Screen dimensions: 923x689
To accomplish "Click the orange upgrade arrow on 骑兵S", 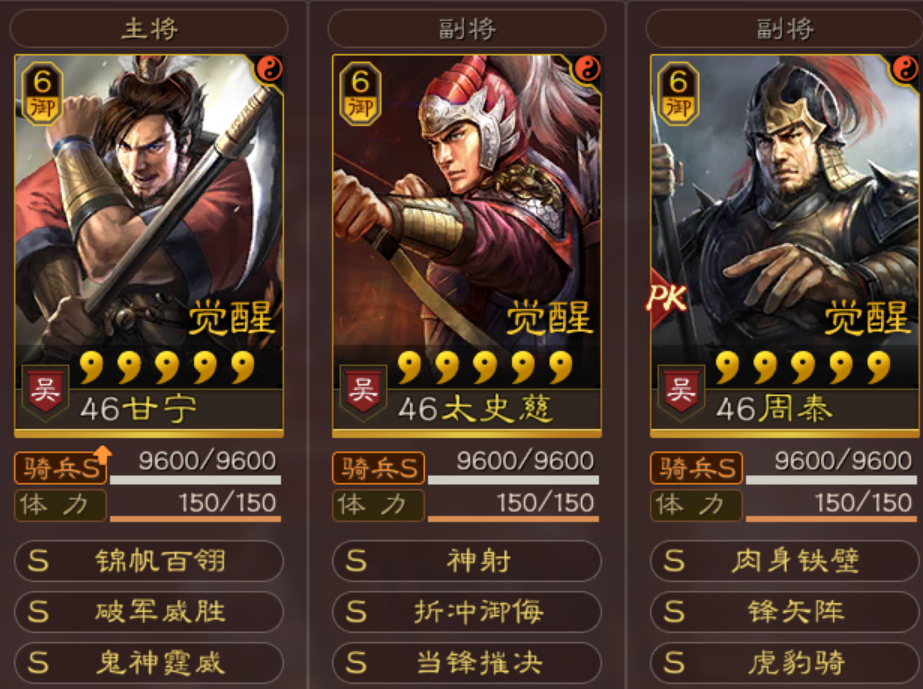I will click(103, 453).
